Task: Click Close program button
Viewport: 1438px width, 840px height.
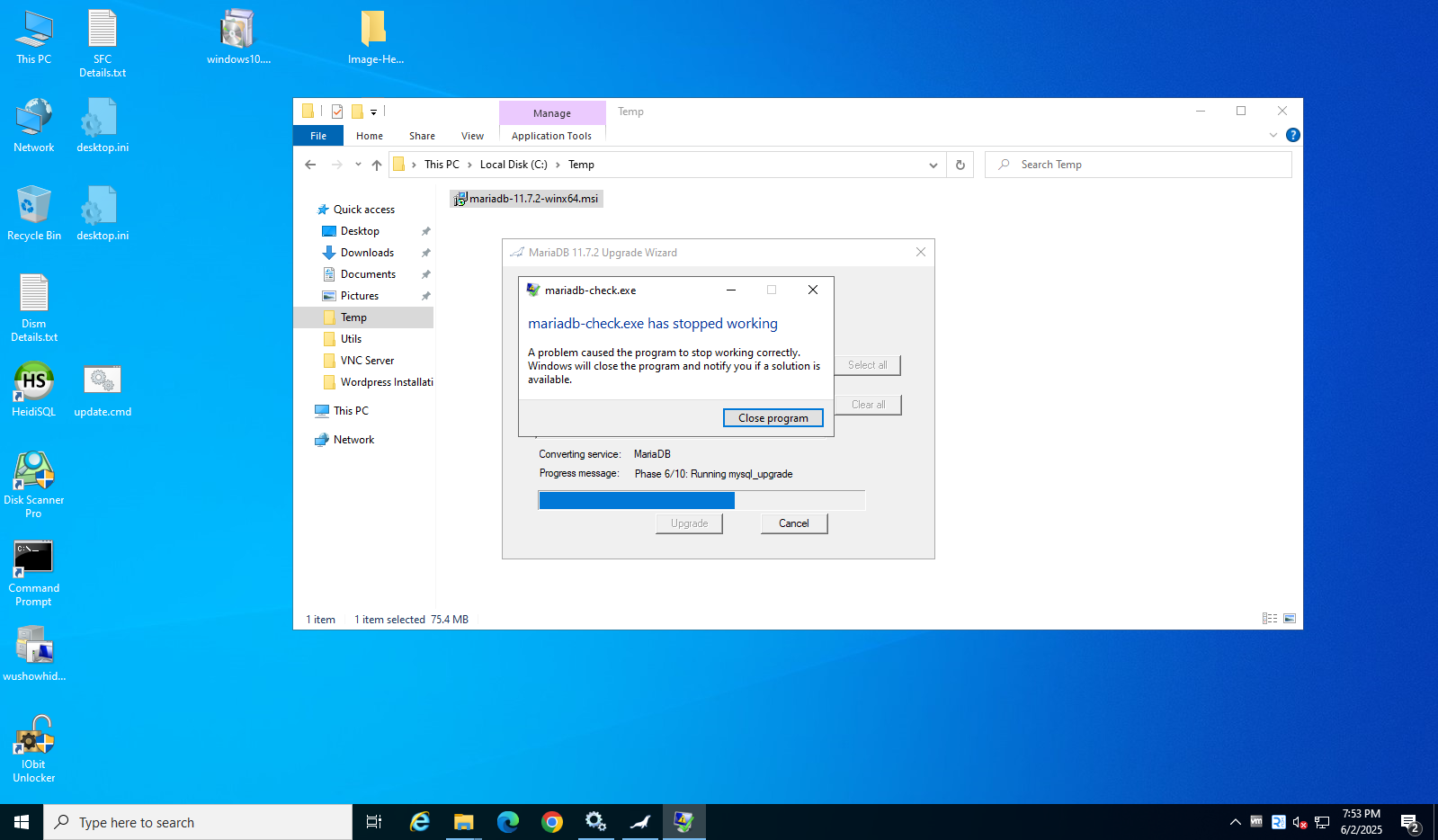Action: point(773,418)
